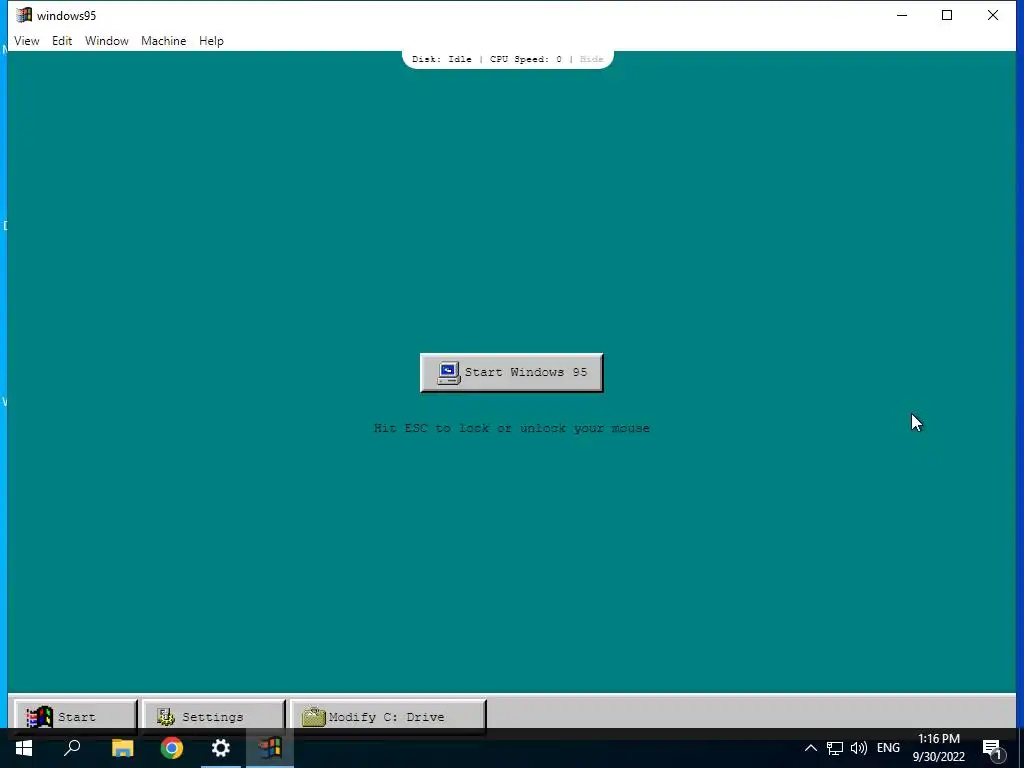1024x768 pixels.
Task: Open the Machine menu
Action: [x=163, y=40]
